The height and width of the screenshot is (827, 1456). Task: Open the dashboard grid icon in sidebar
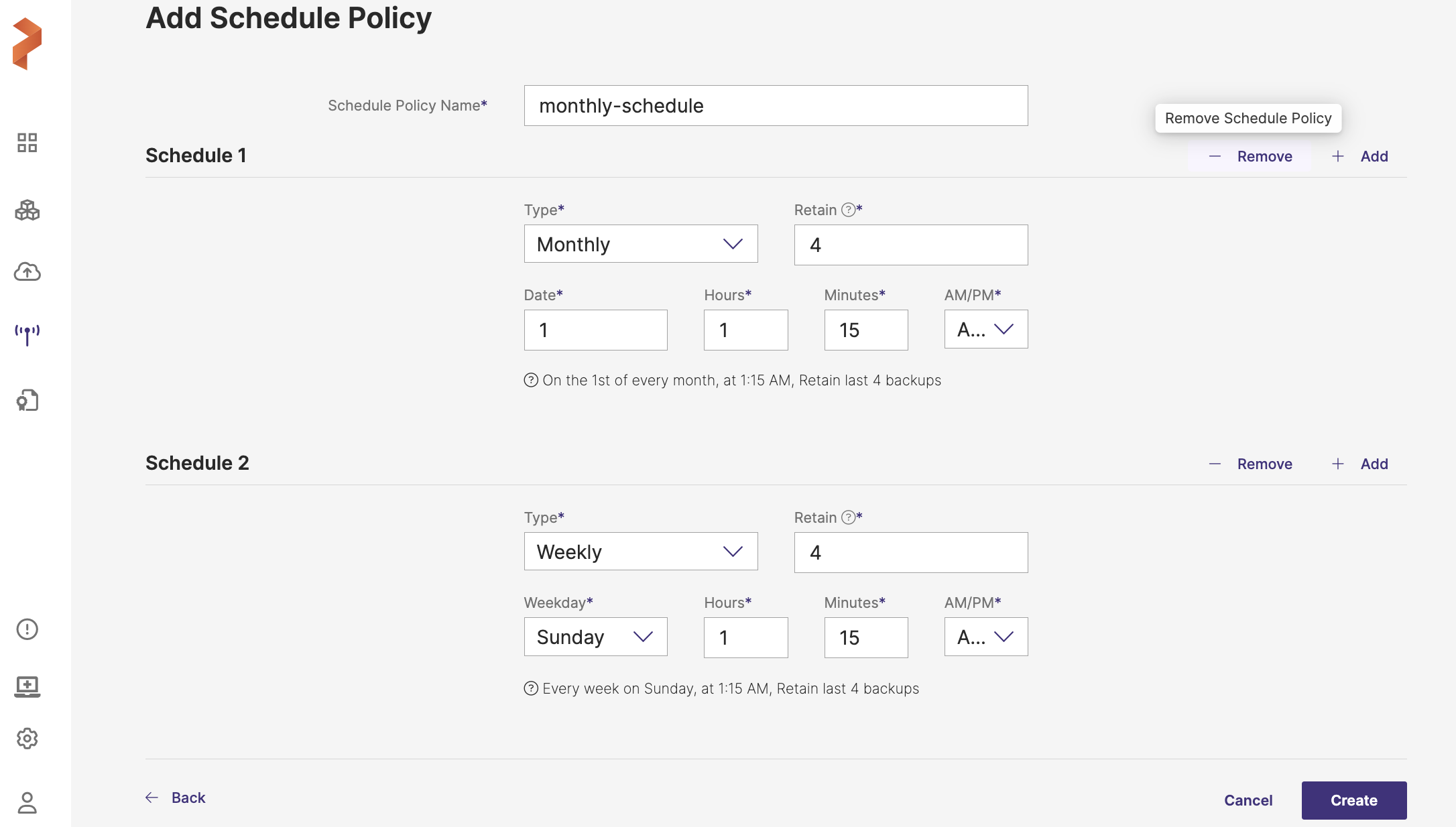[27, 143]
